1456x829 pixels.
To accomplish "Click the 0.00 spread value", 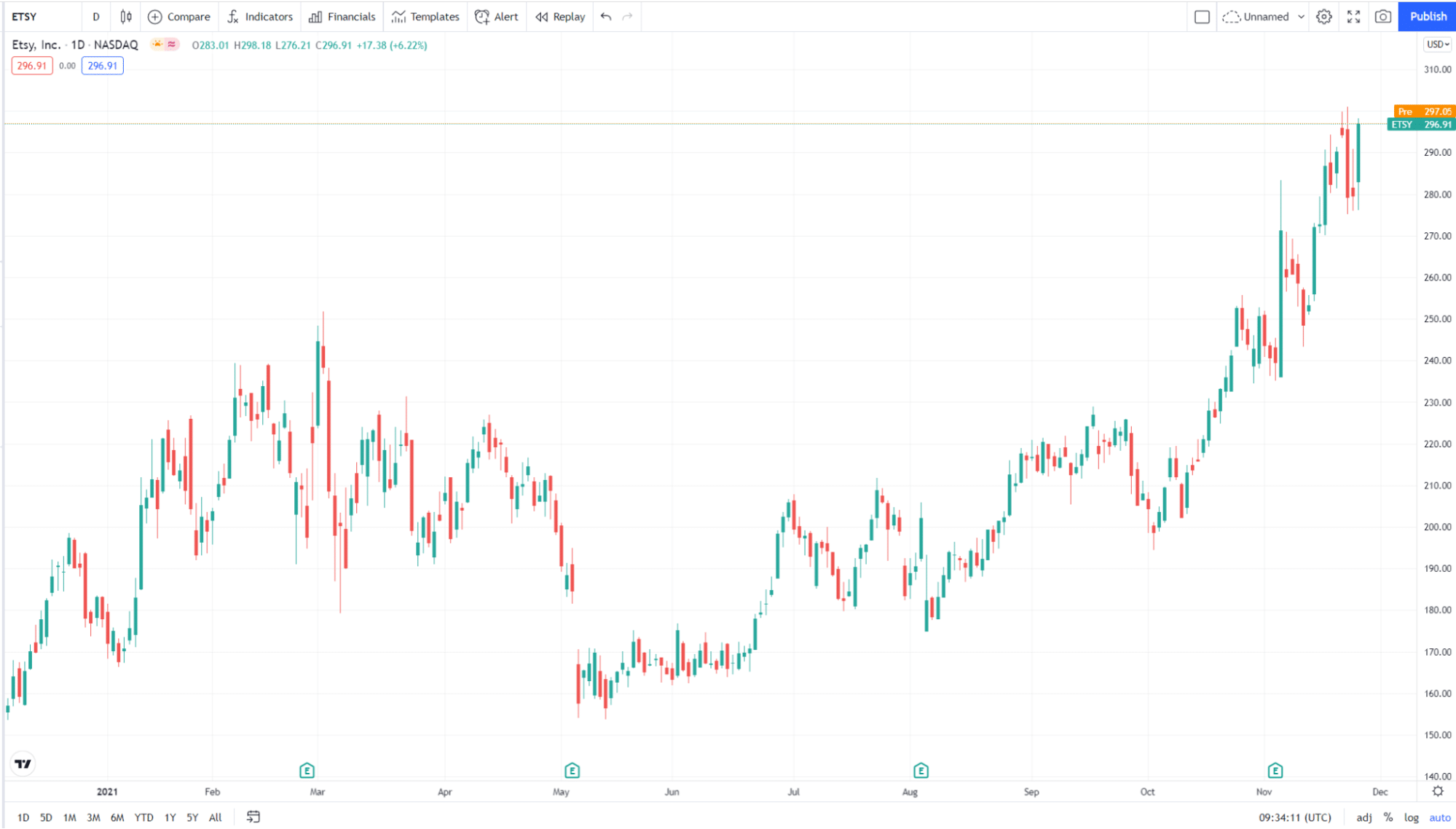I will click(67, 66).
